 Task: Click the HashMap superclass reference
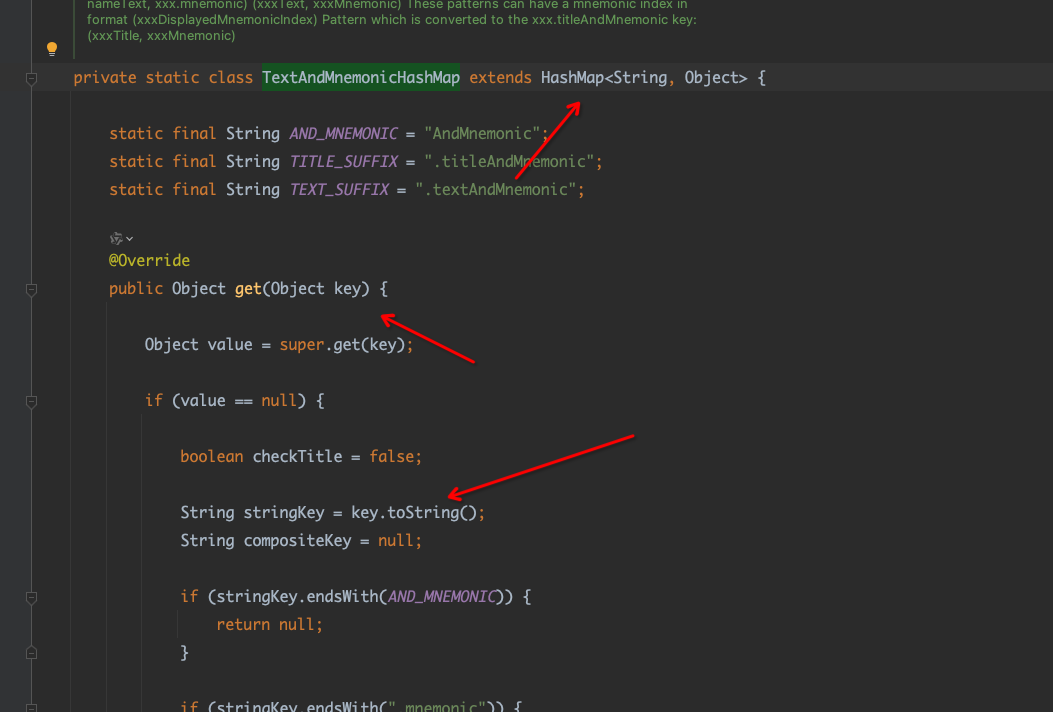(x=572, y=78)
